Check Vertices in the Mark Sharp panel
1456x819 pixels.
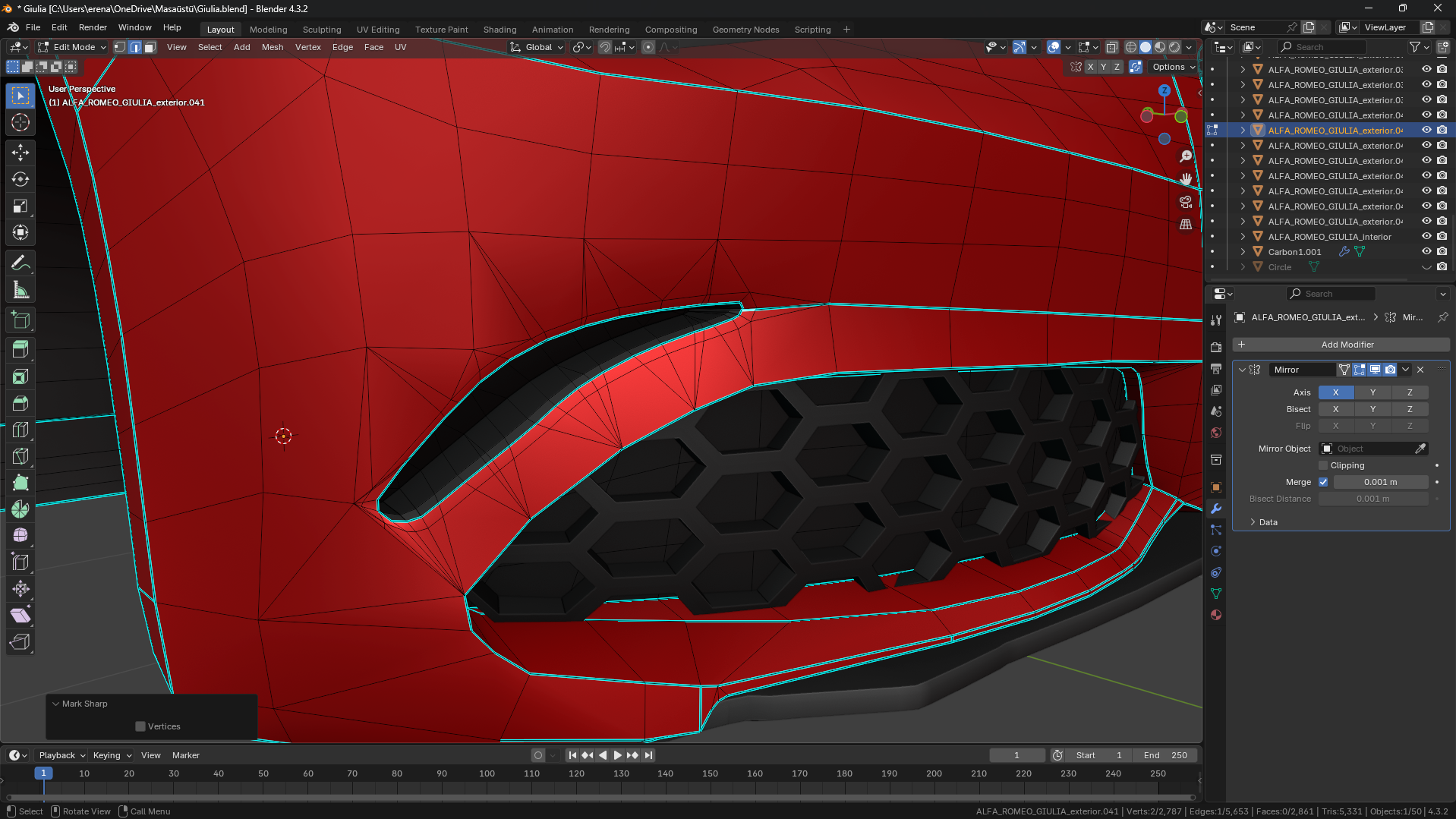(x=140, y=726)
